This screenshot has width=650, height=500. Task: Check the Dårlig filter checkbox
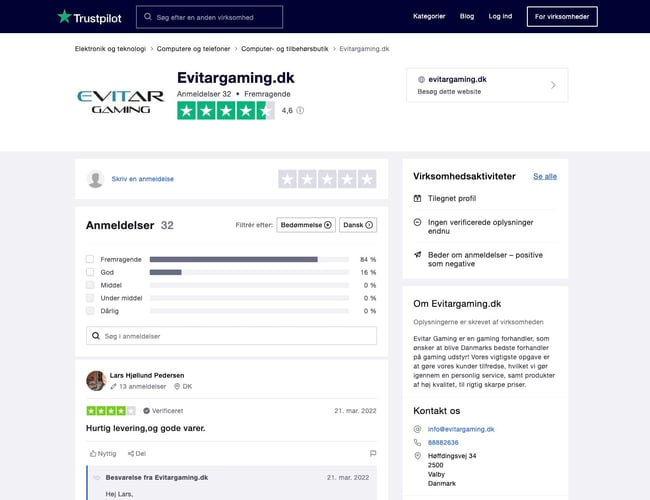pos(90,311)
